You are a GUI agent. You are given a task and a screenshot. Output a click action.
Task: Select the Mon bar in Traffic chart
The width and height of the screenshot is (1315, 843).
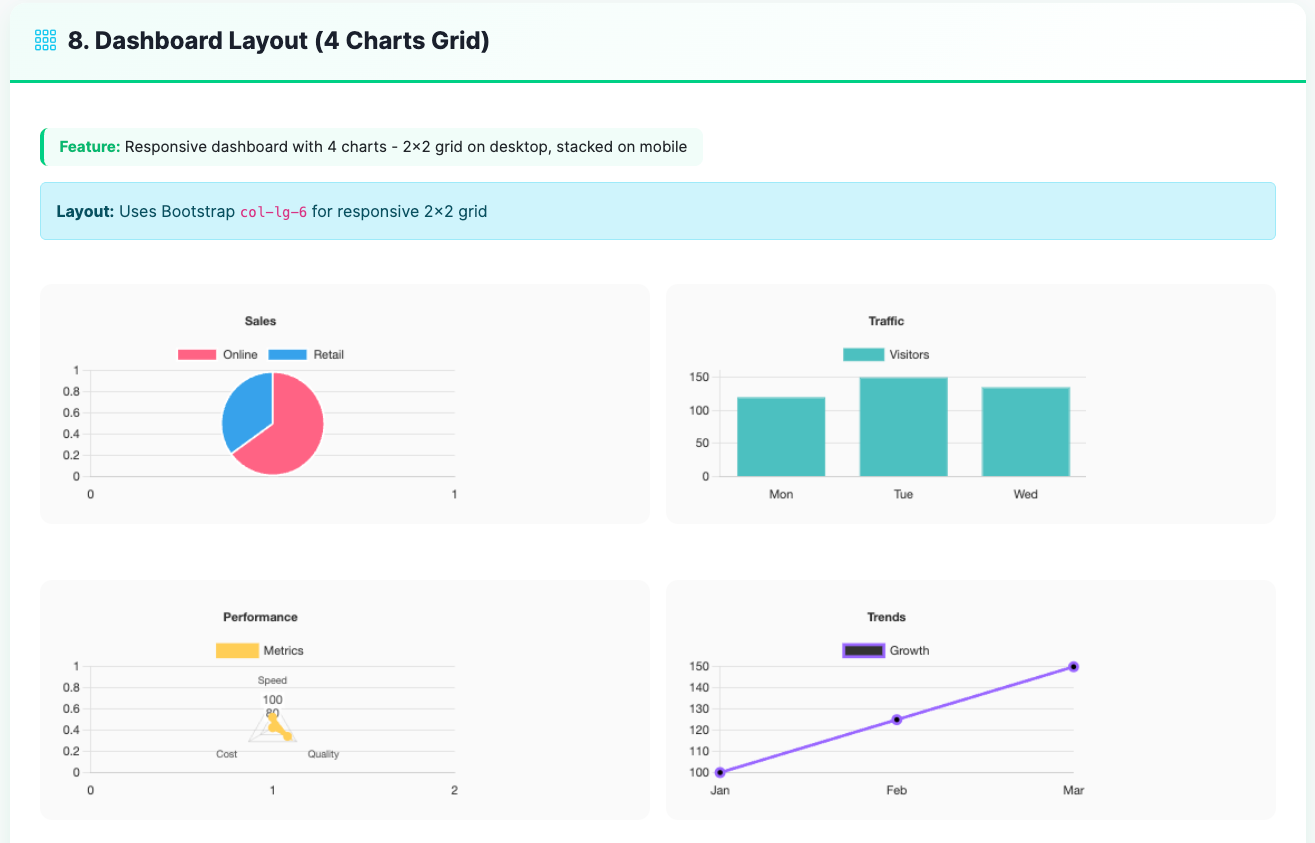781,437
